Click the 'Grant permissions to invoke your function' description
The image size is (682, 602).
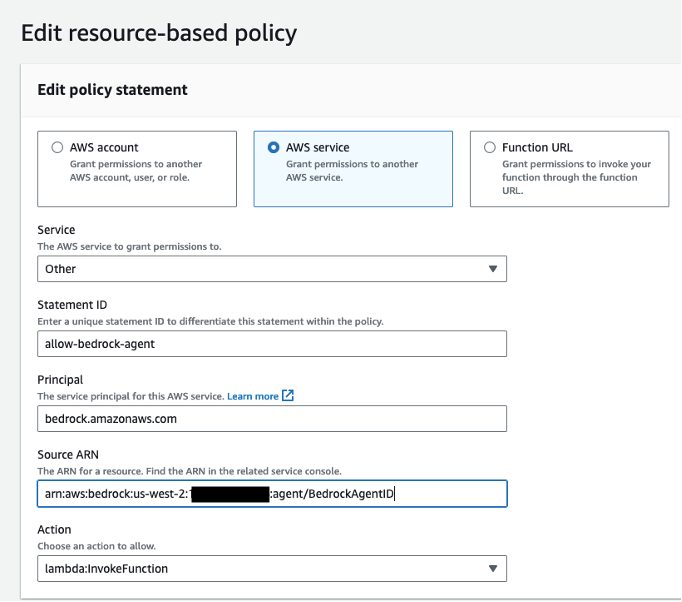pos(576,177)
